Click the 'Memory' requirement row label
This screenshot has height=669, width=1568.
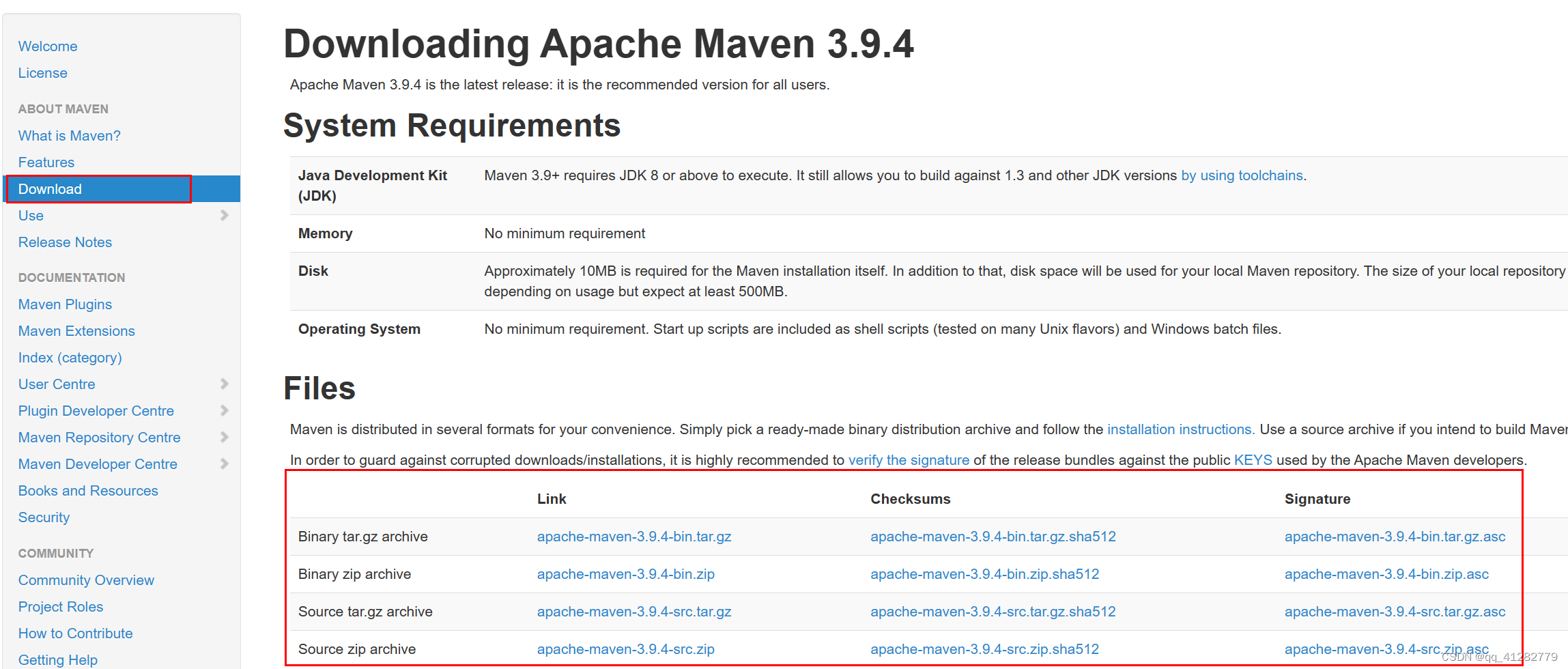325,233
